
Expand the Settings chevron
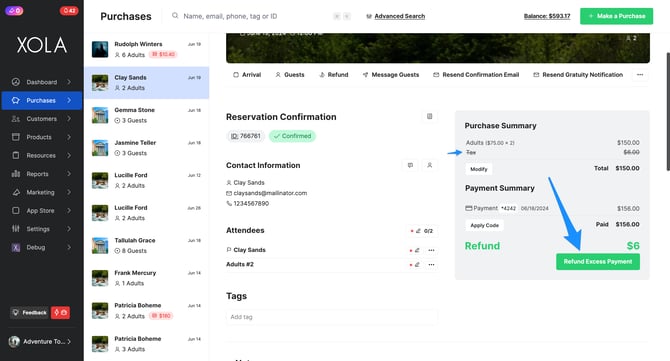69,229
